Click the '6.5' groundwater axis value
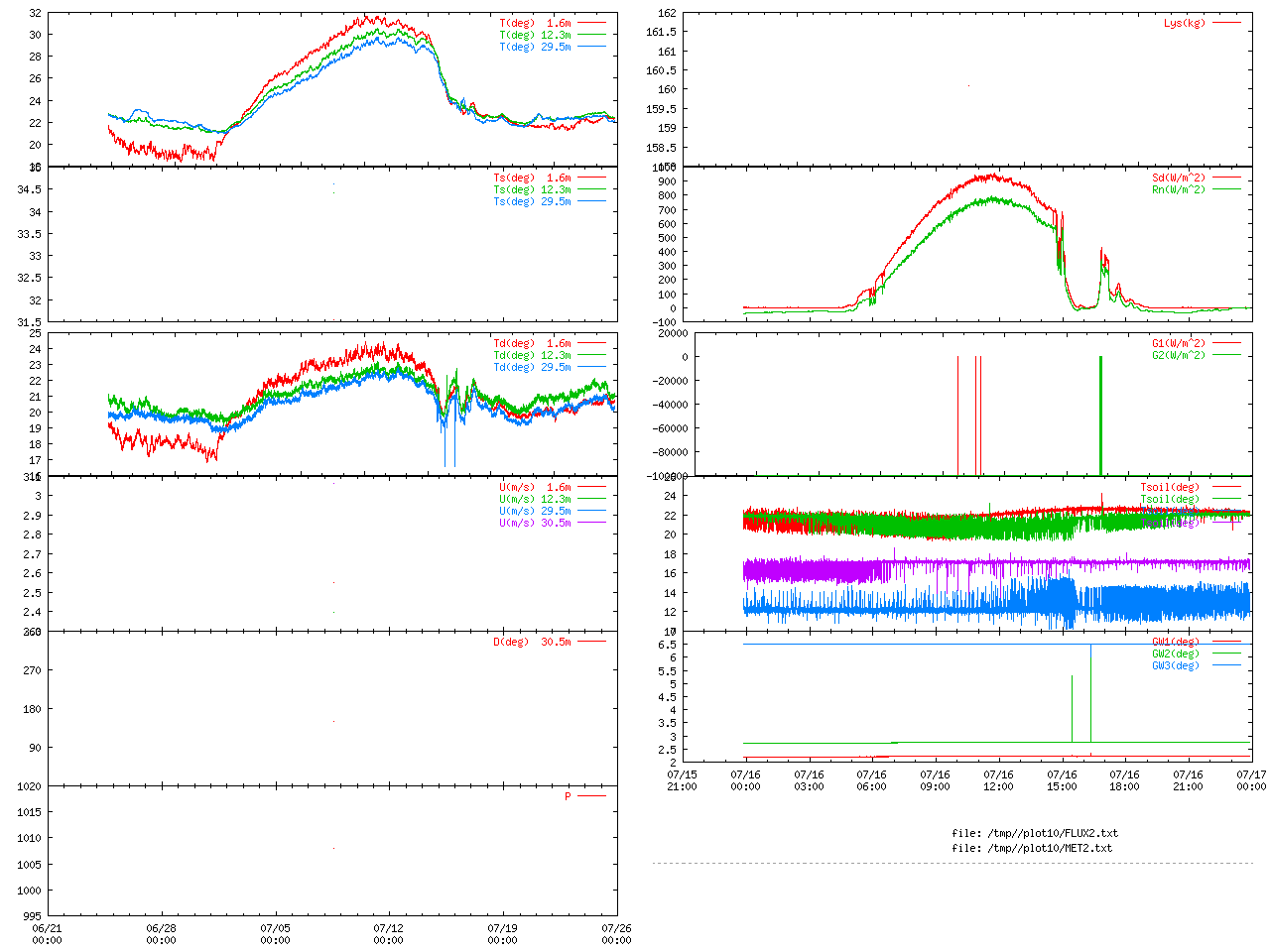1270x952 pixels. point(668,645)
